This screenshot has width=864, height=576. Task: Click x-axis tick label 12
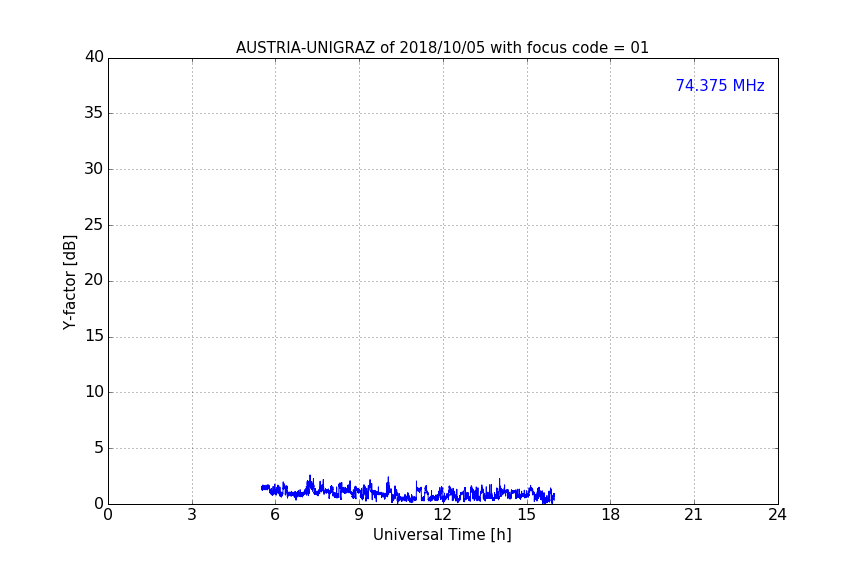pos(442,515)
